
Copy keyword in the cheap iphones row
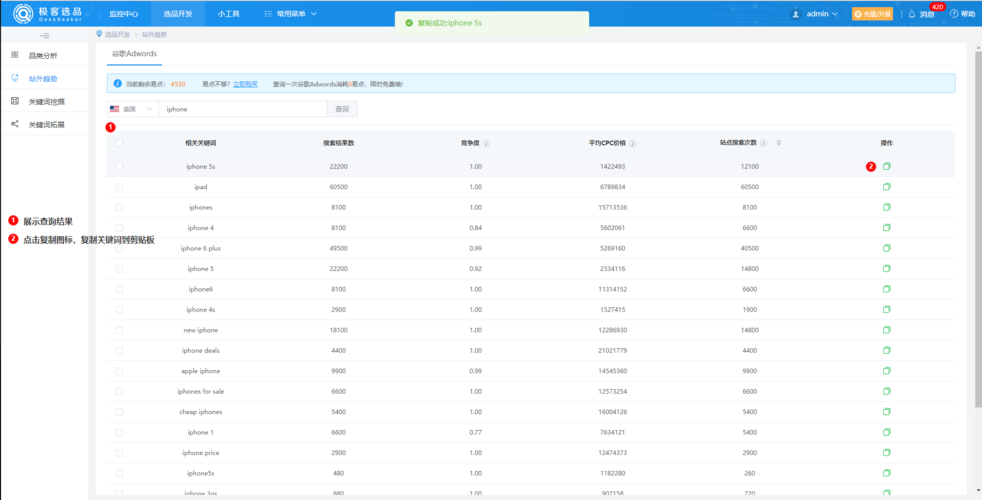tap(886, 412)
